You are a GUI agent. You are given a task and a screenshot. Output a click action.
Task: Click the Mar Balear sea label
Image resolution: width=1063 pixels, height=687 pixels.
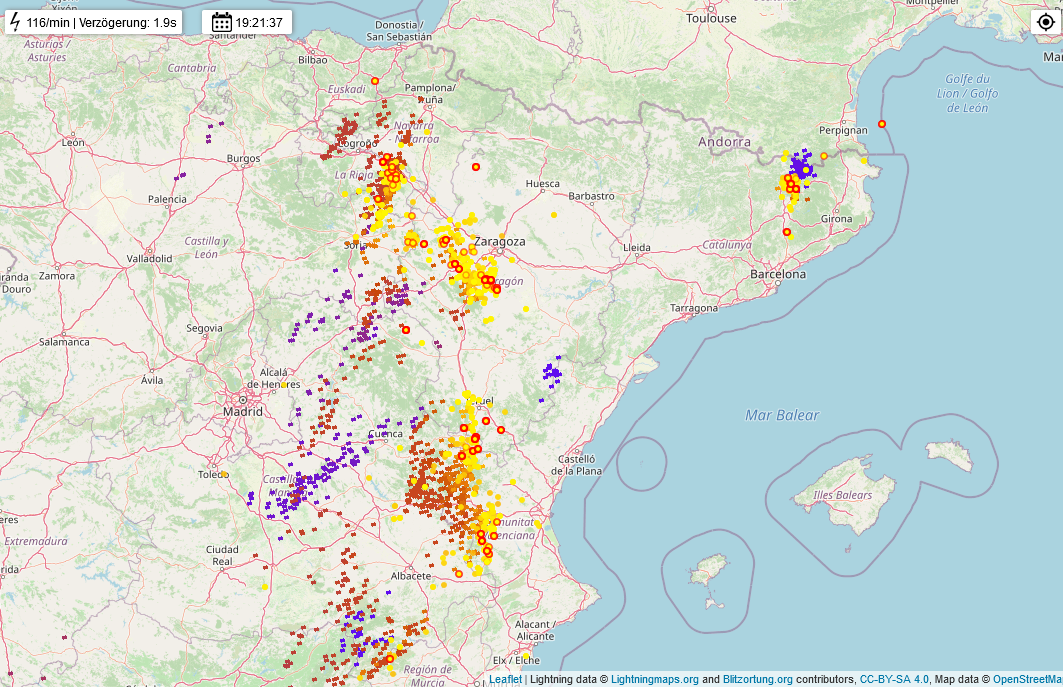(782, 415)
